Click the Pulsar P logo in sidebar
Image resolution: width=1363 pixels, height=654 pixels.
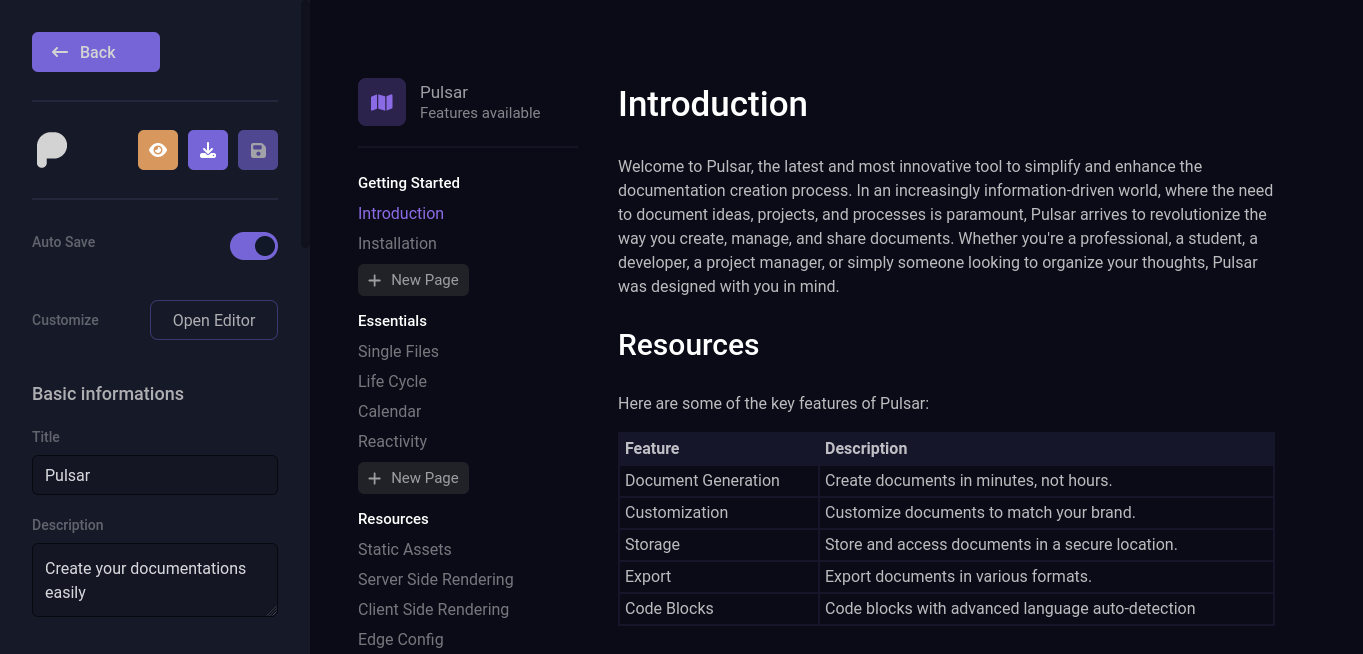[52, 150]
